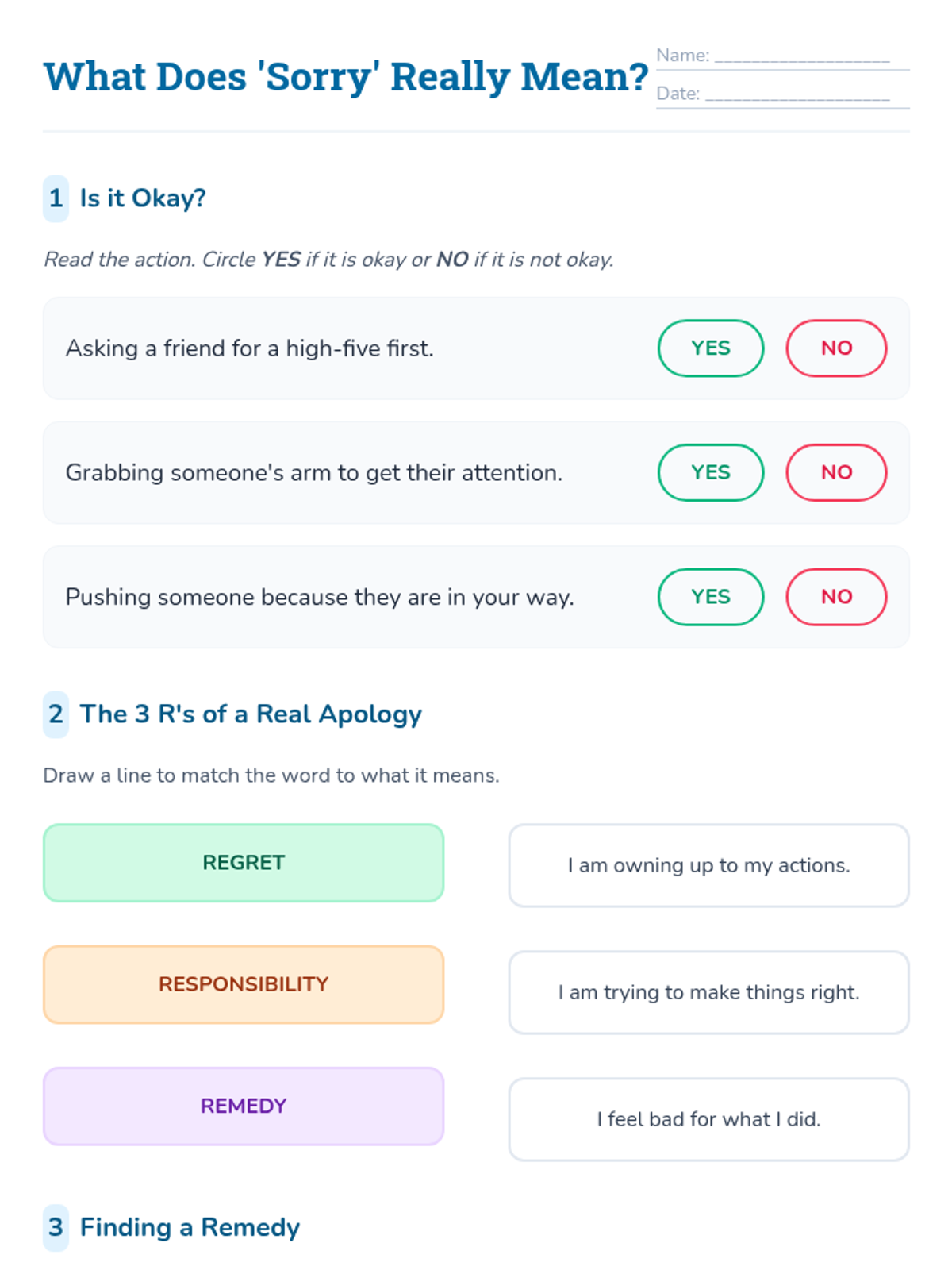
Task: Click the purple REMEDY word box
Action: pos(244,1106)
